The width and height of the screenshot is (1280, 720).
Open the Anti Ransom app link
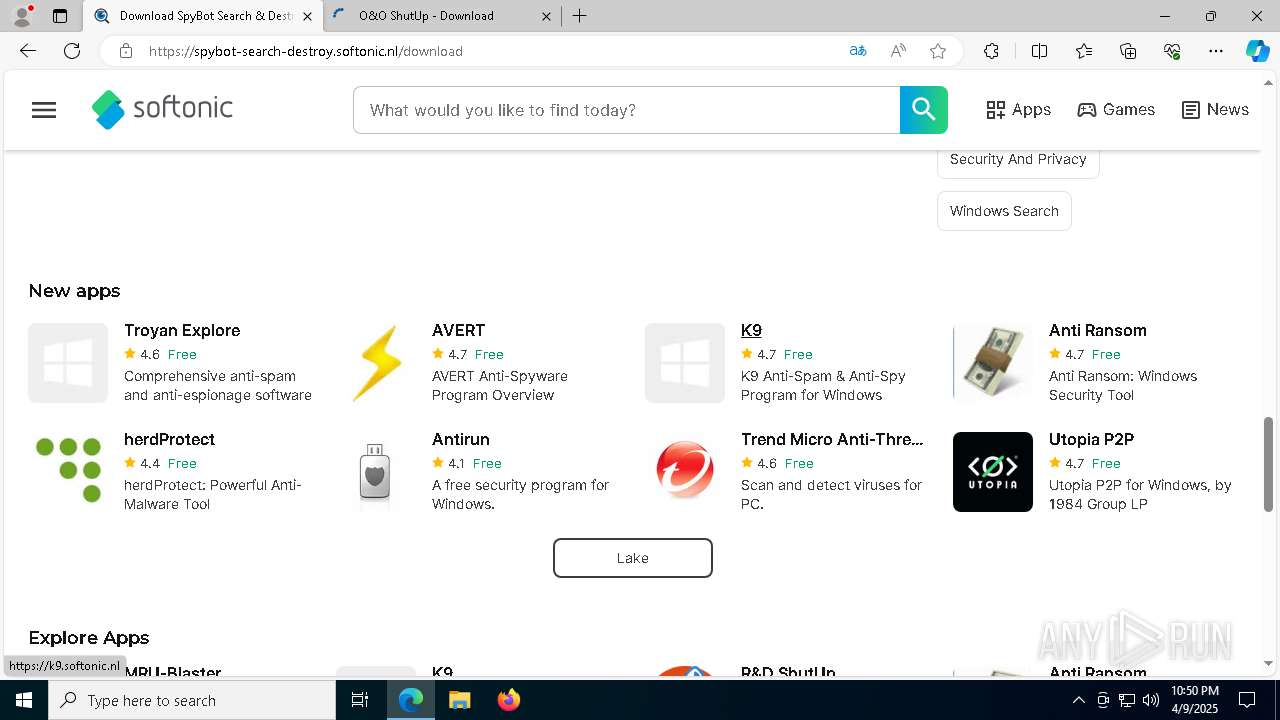coord(1098,330)
